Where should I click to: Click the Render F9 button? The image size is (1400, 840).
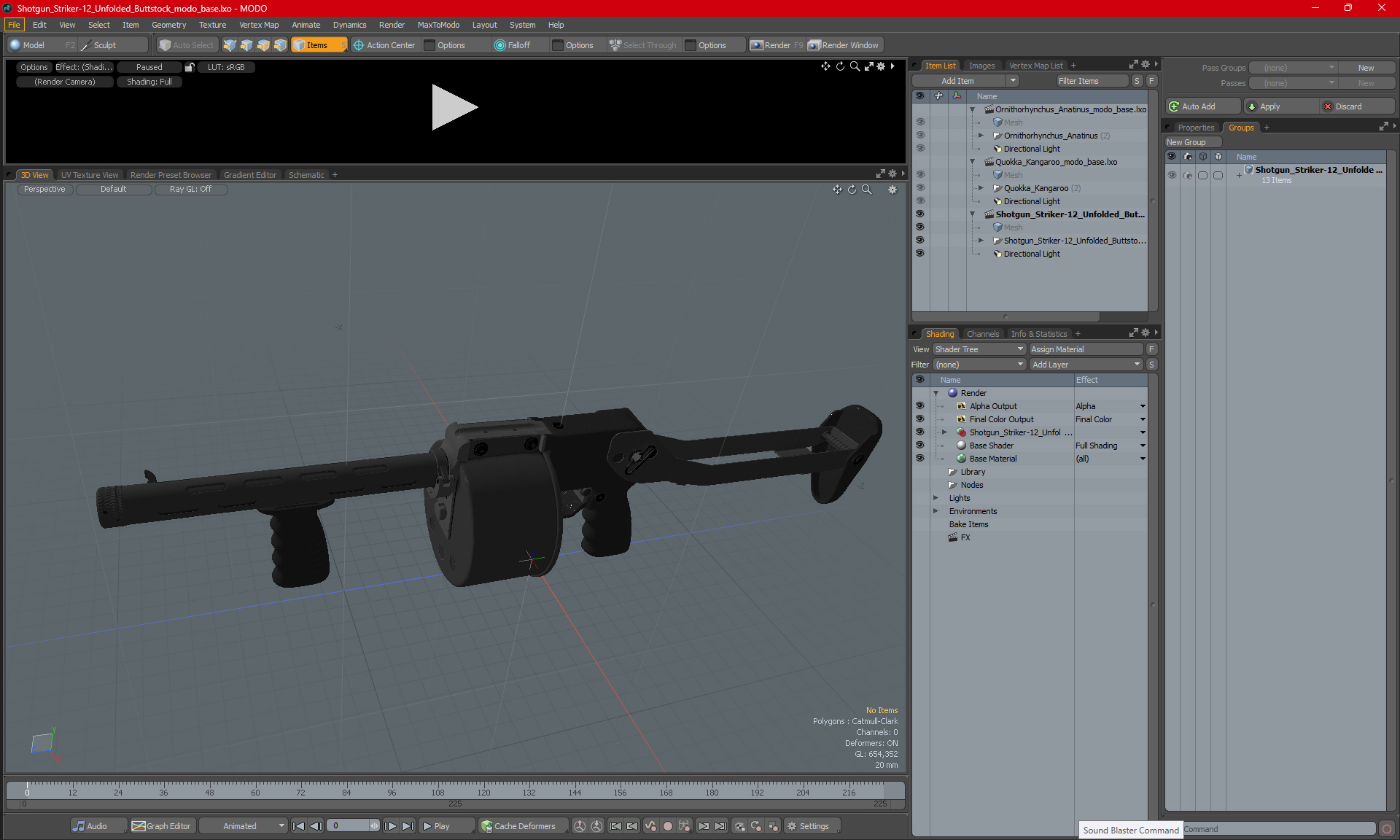pyautogui.click(x=777, y=45)
